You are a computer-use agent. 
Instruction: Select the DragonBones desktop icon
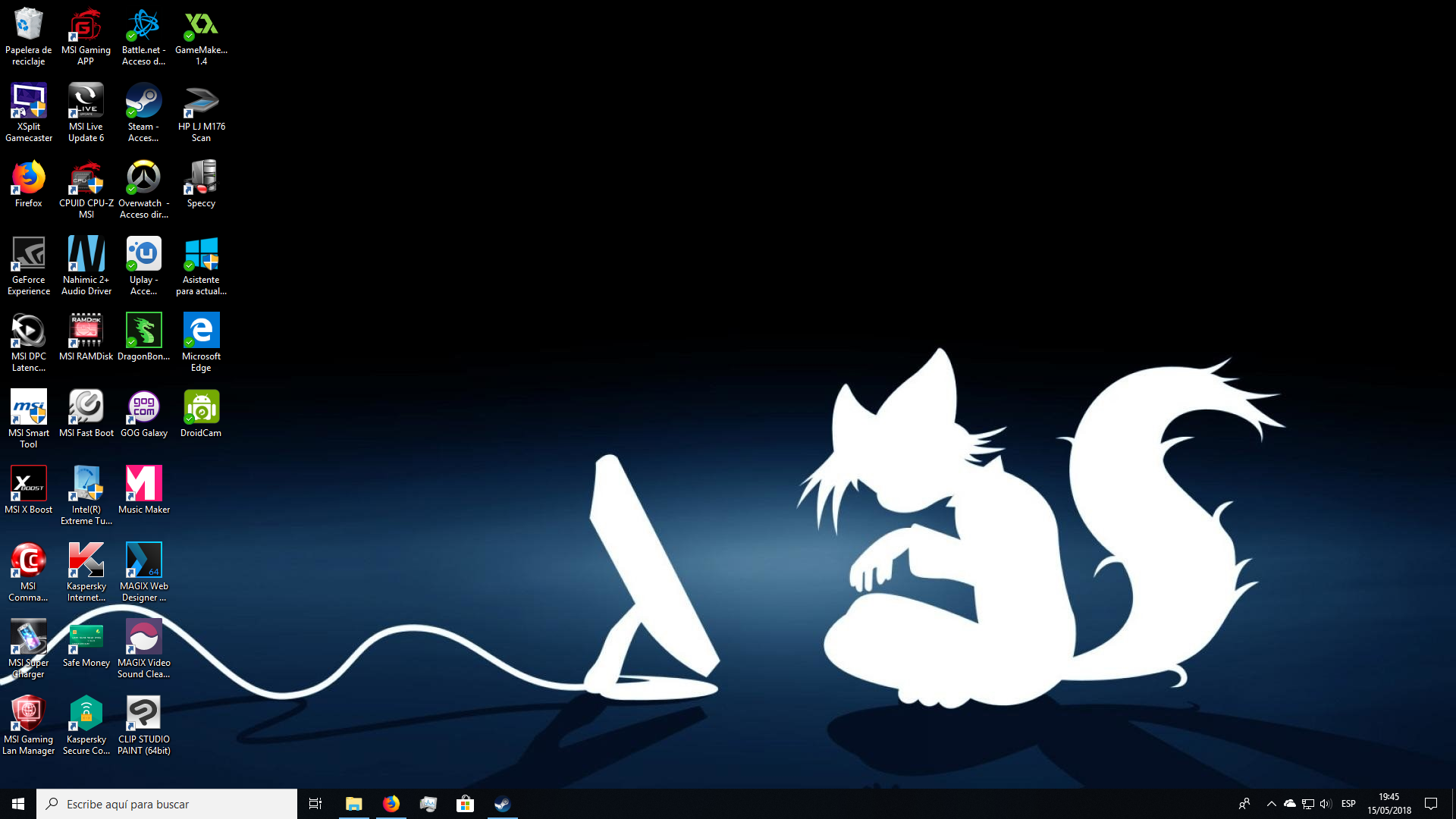143,337
